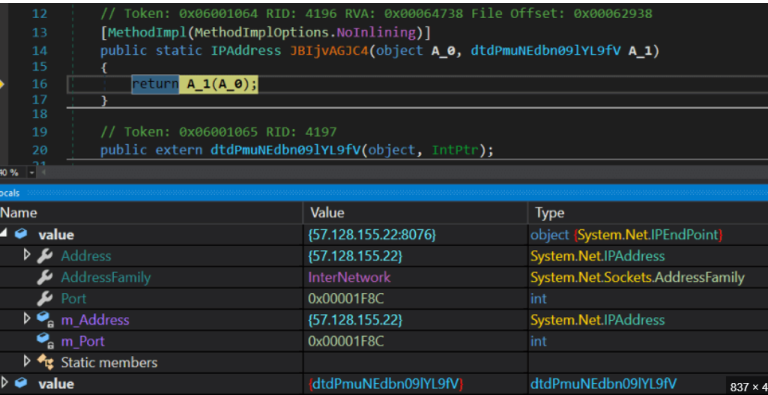Select the m_Port value 0x00001F8C cell
The image size is (768, 395).
415,341
